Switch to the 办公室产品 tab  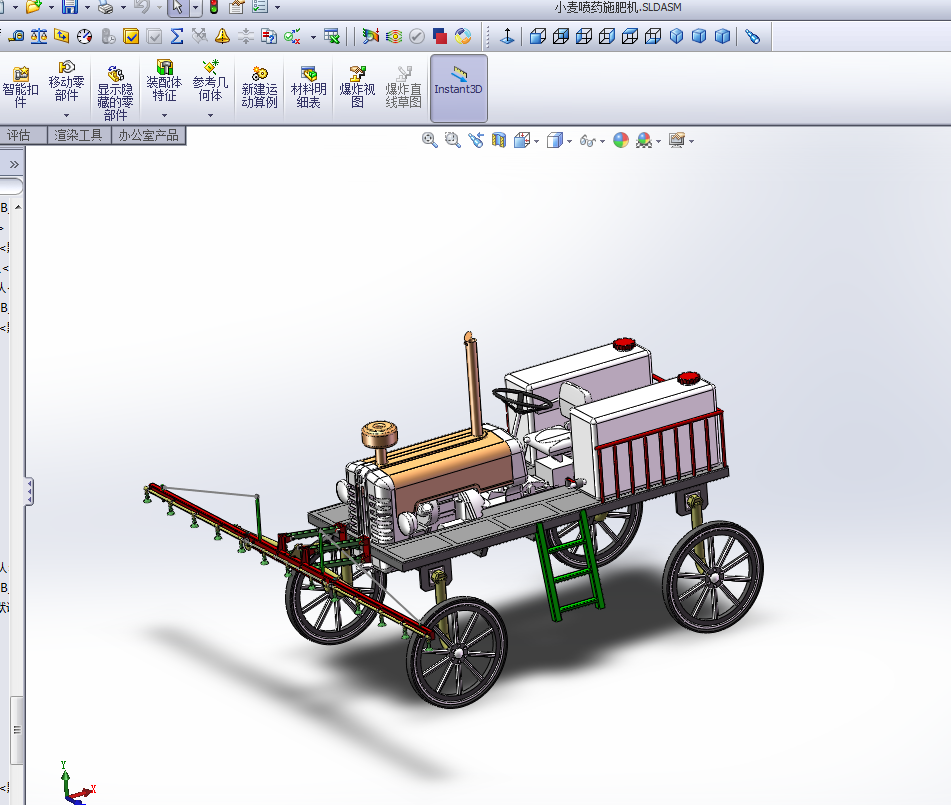(149, 135)
